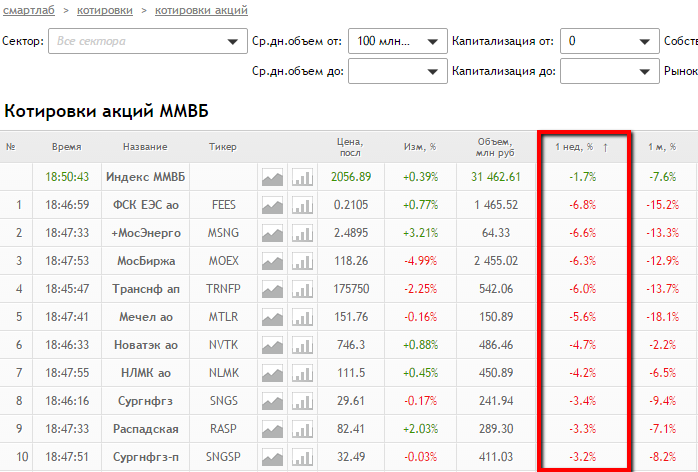Open area chart icon for Индекс ММВБ
Screen dimensions: 698x472
272,178
